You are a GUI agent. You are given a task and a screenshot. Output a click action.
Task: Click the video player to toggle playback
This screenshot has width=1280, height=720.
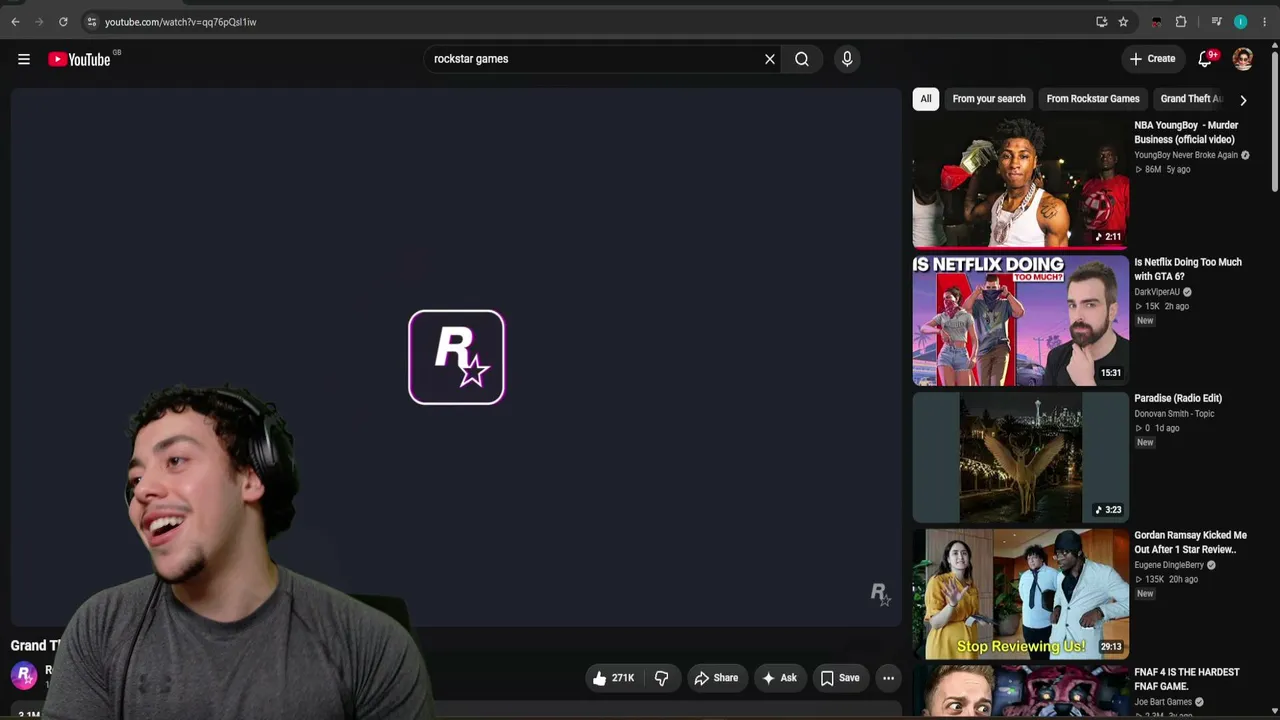456,357
